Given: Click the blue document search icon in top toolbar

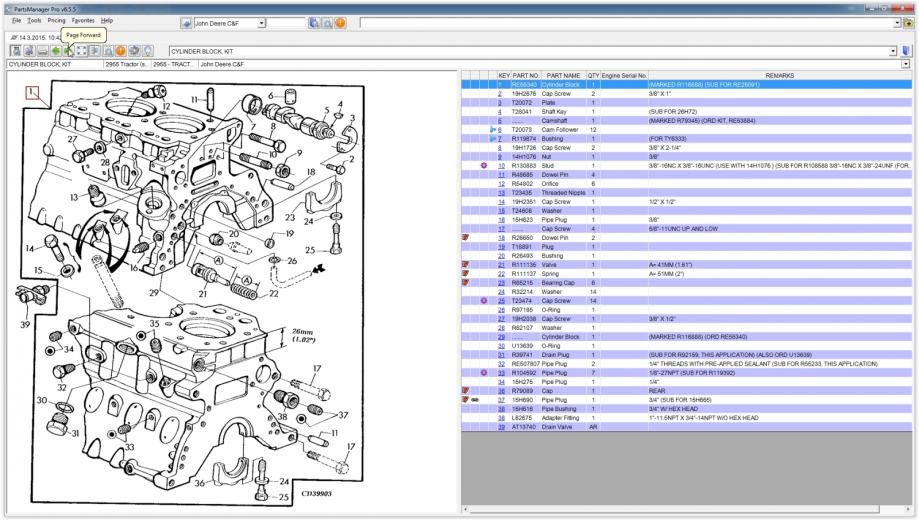Looking at the screenshot, I should click(314, 23).
